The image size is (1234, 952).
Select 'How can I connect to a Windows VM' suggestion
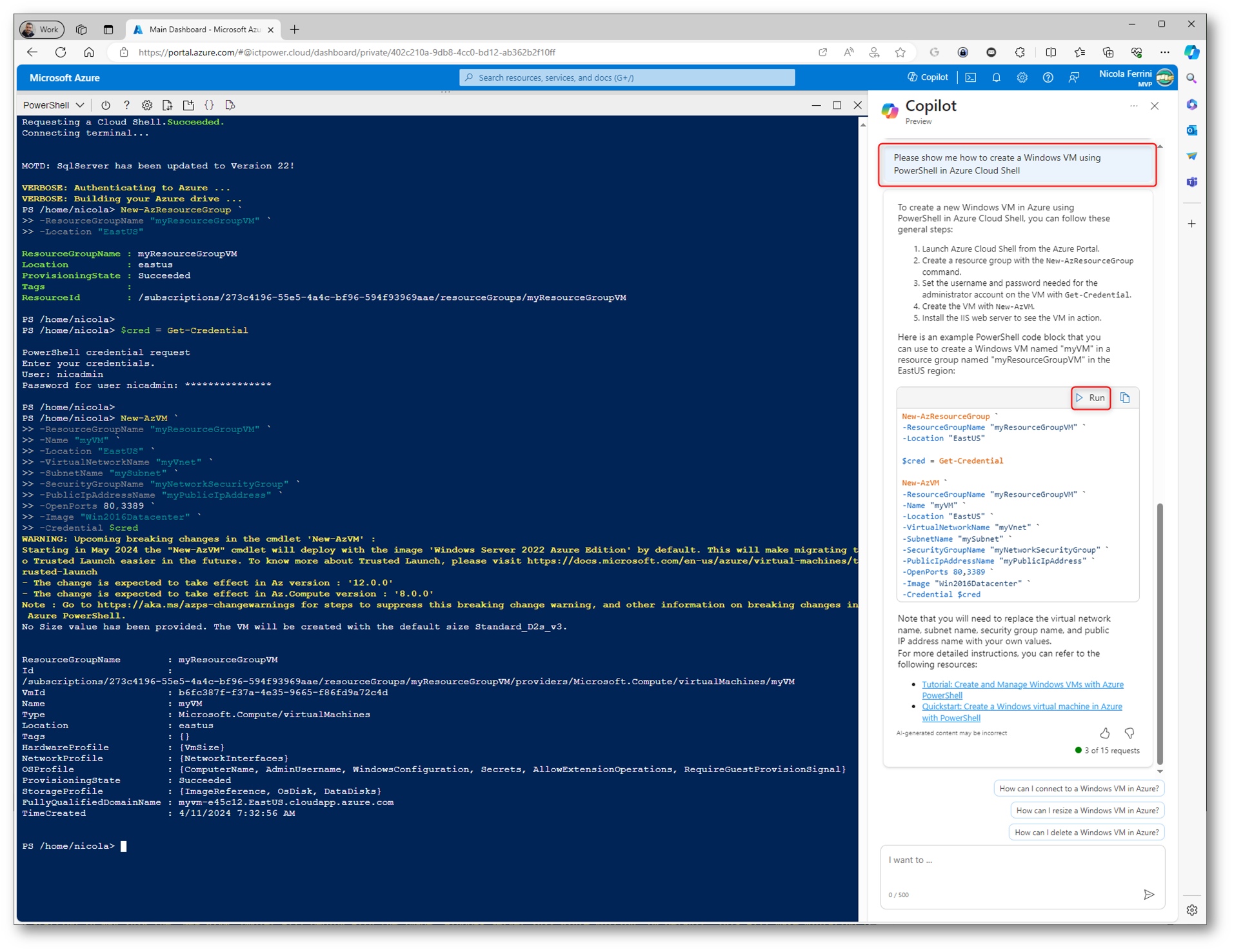1079,788
